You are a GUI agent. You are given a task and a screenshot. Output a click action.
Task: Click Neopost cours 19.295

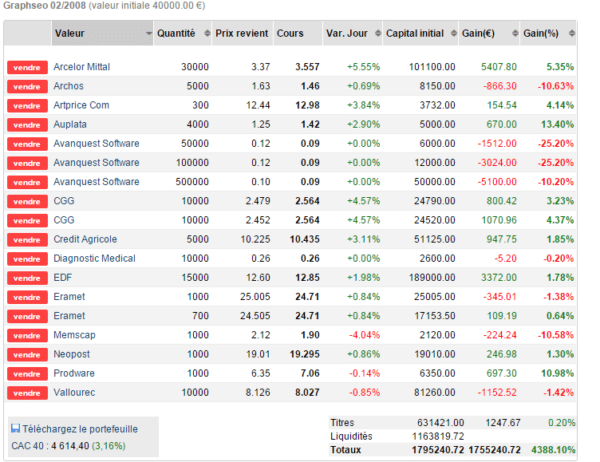point(305,354)
